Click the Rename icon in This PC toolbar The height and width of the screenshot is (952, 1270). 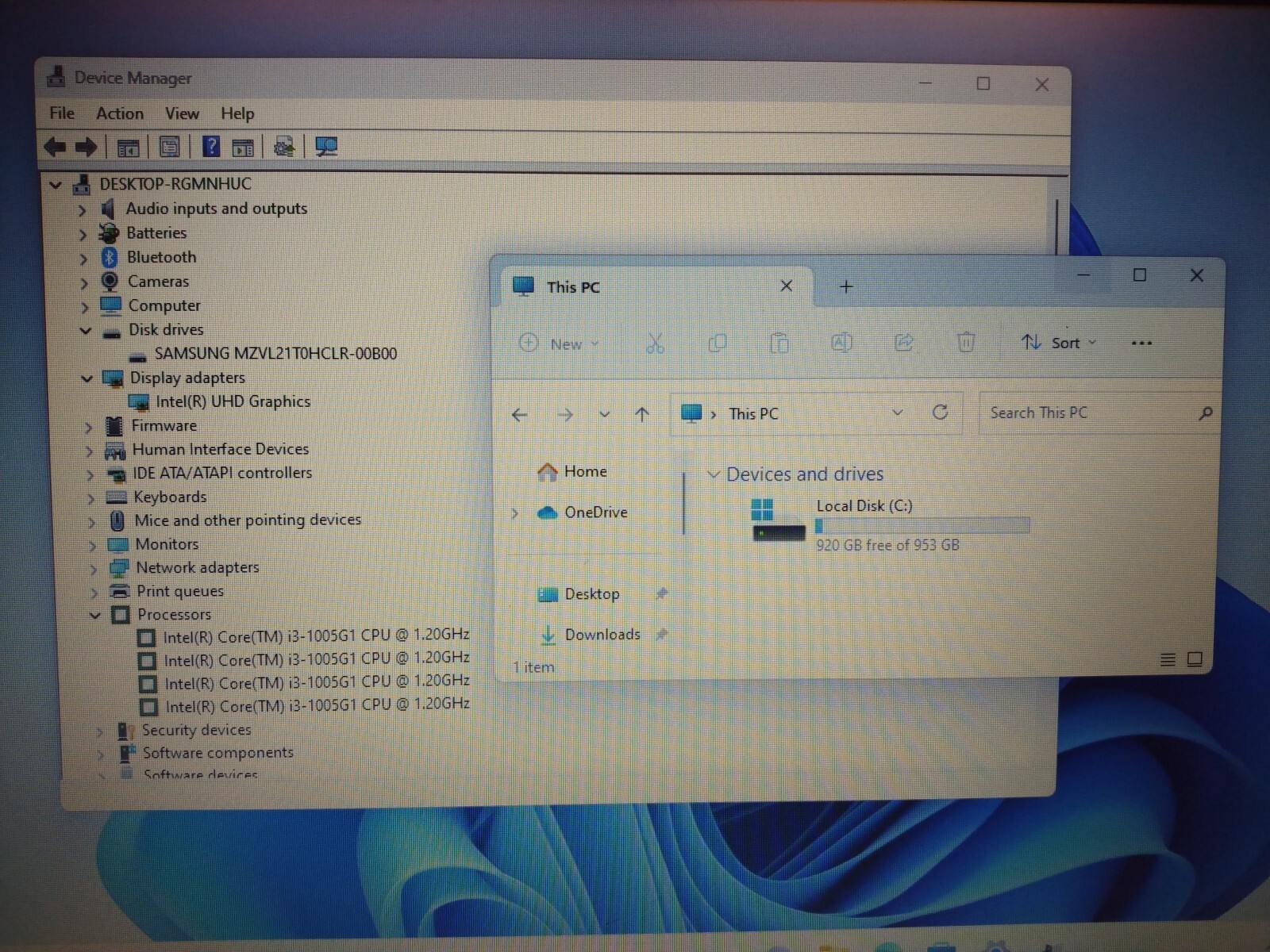tap(841, 343)
